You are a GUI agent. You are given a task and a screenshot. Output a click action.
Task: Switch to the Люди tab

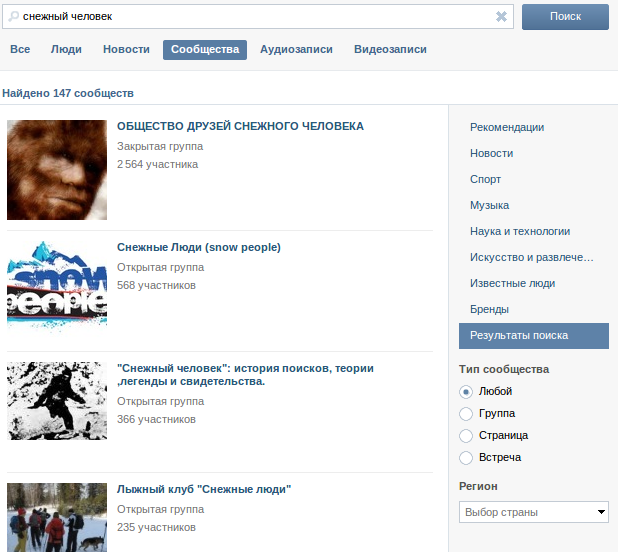[x=66, y=49]
